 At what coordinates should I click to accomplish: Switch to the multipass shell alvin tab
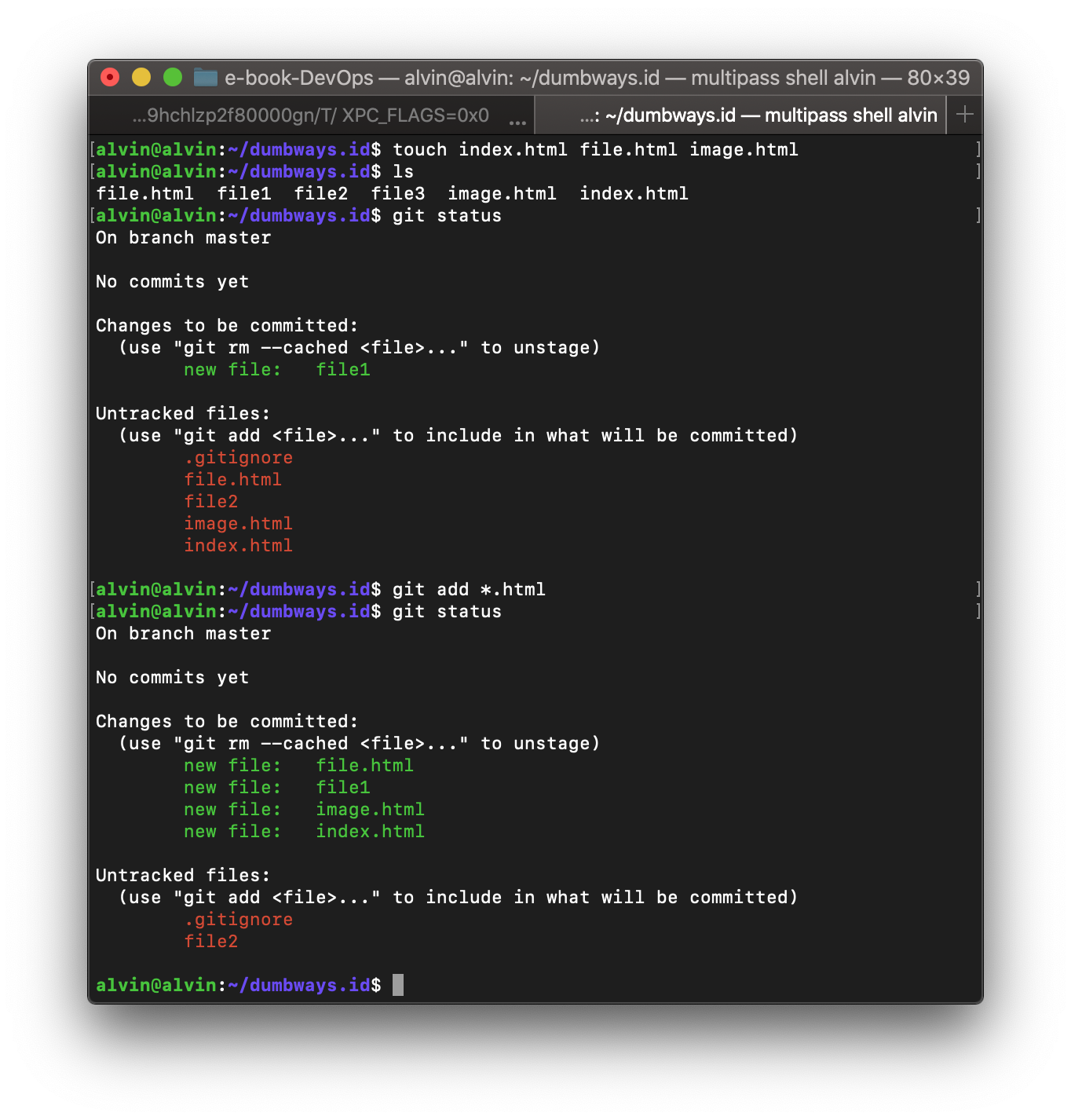click(x=740, y=115)
